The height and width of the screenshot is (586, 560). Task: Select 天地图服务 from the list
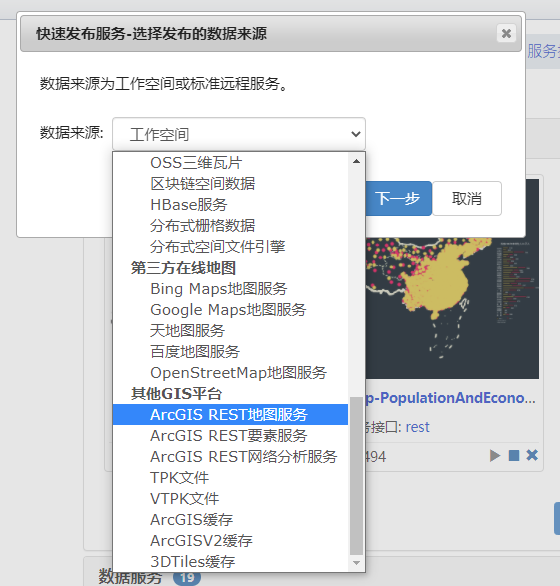pos(230,330)
